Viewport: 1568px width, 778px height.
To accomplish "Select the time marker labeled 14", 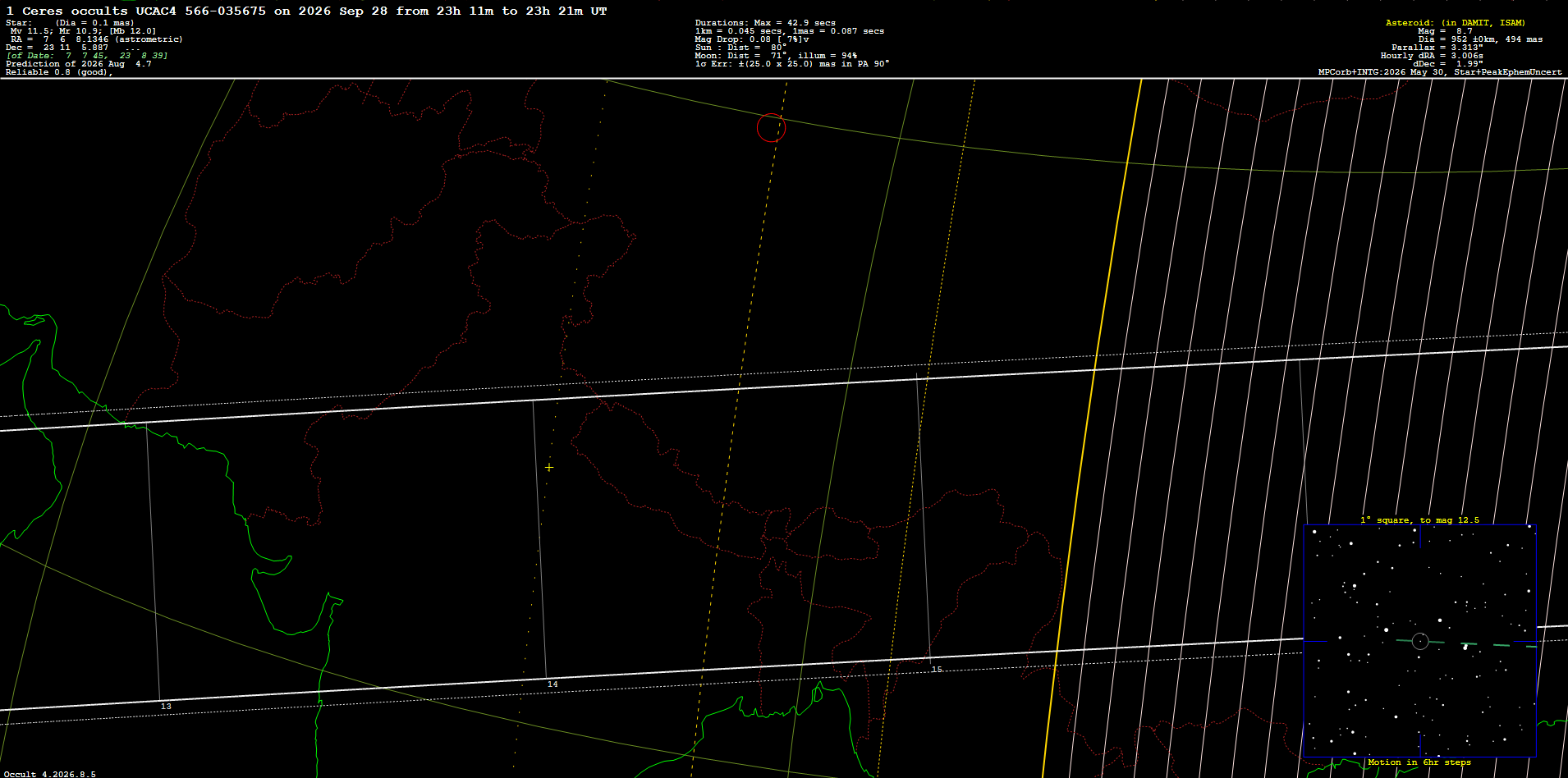I will coord(552,684).
